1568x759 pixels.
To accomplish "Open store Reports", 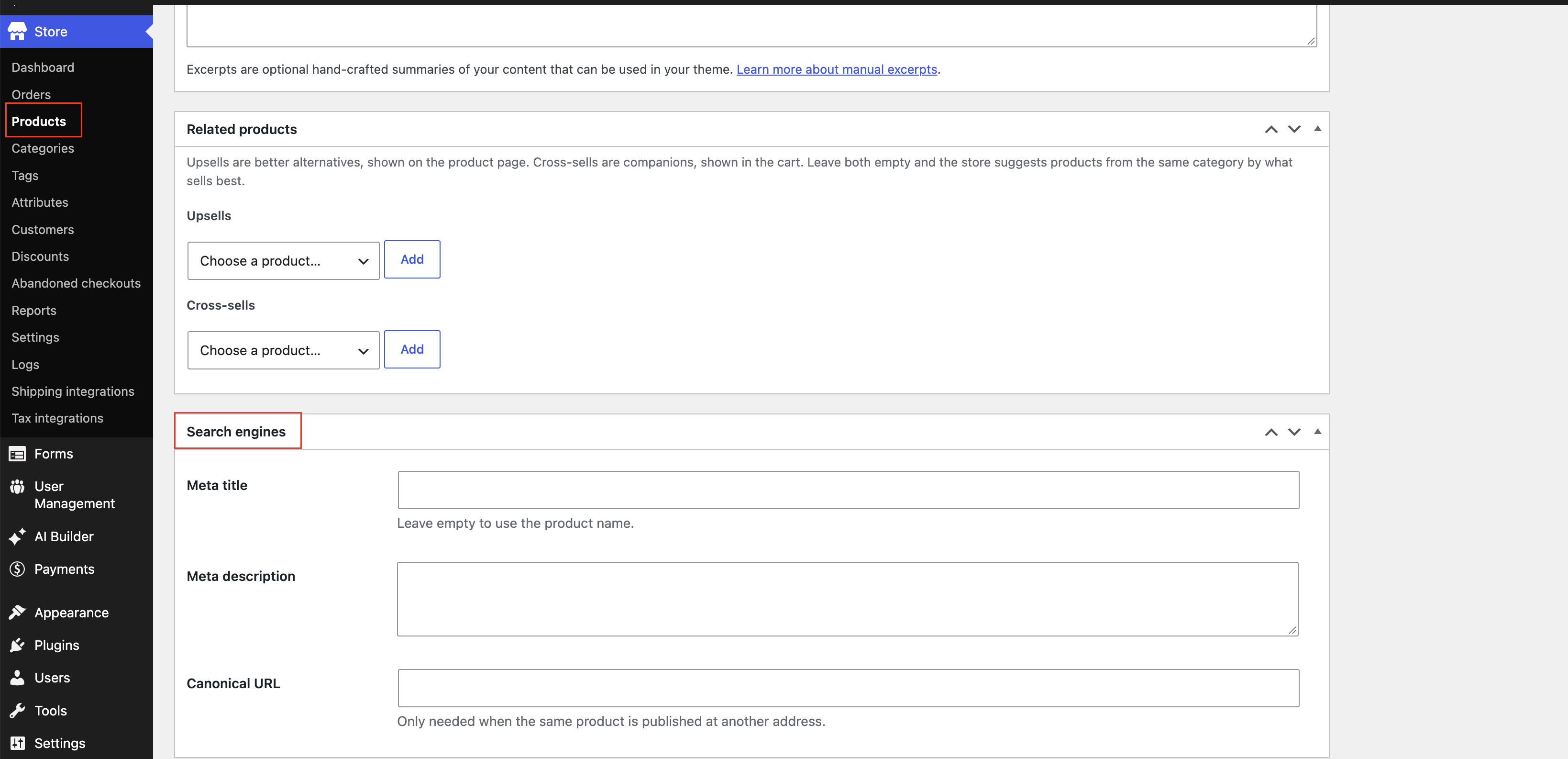I will click(33, 311).
